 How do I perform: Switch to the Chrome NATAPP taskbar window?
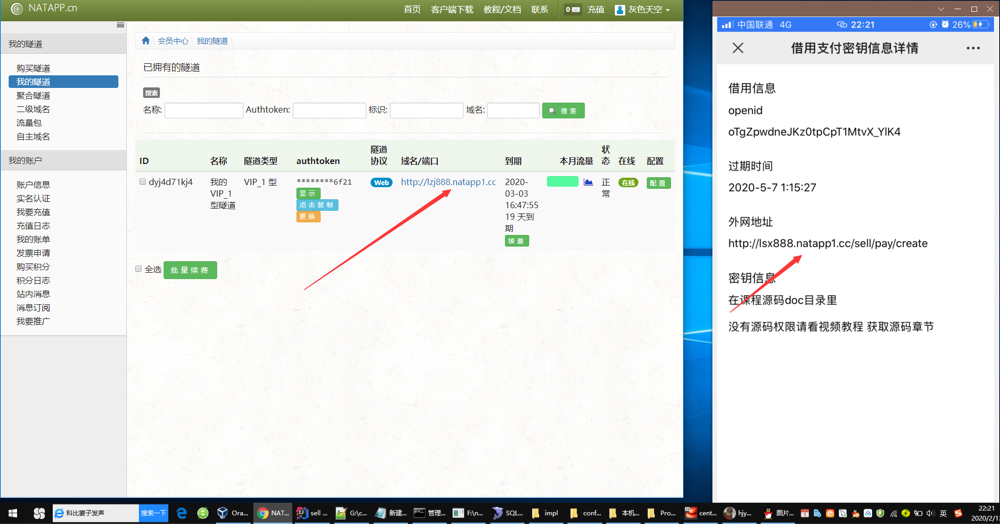pos(273,513)
